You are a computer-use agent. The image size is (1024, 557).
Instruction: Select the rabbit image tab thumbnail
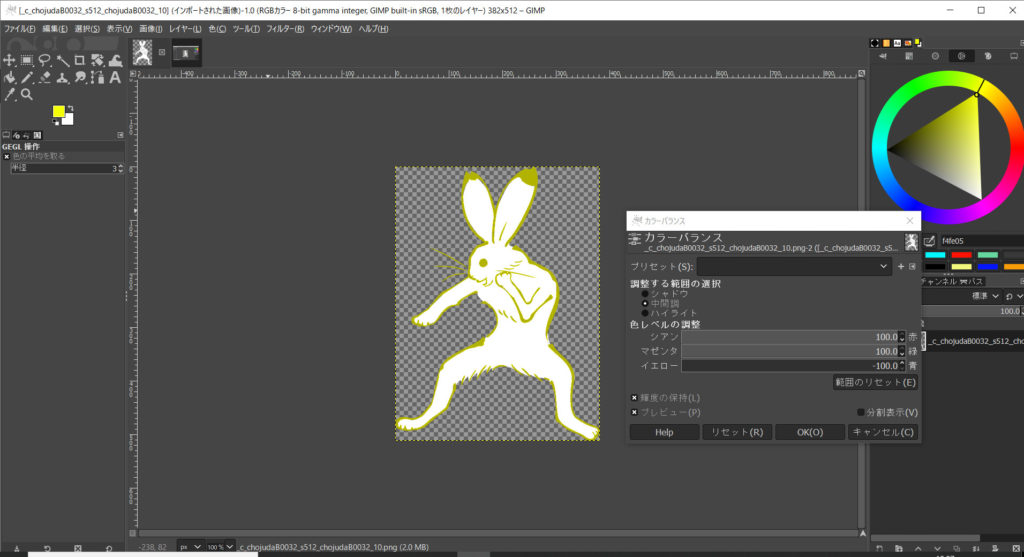click(x=142, y=53)
